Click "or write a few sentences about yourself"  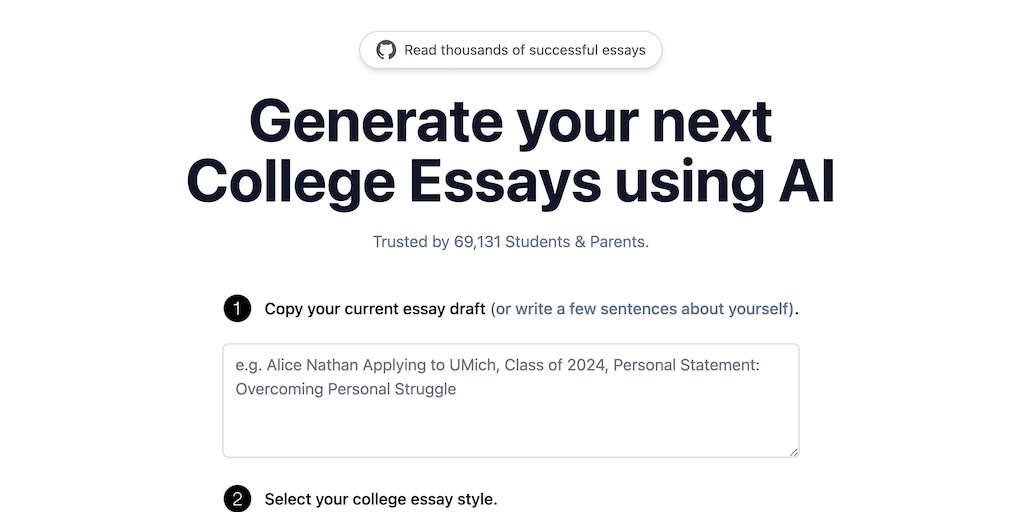[x=642, y=309]
